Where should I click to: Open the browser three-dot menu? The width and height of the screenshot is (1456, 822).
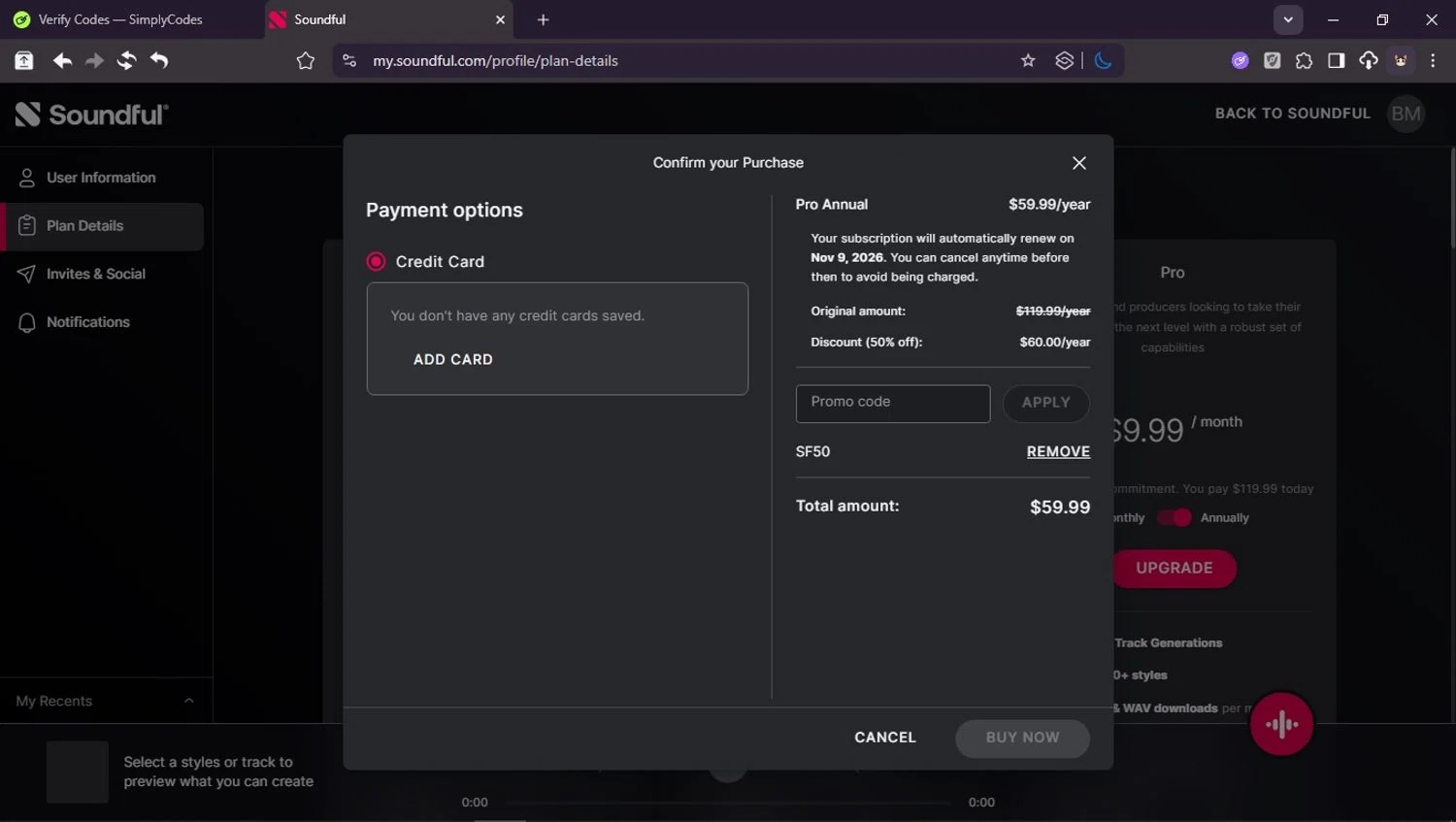pos(1433,61)
